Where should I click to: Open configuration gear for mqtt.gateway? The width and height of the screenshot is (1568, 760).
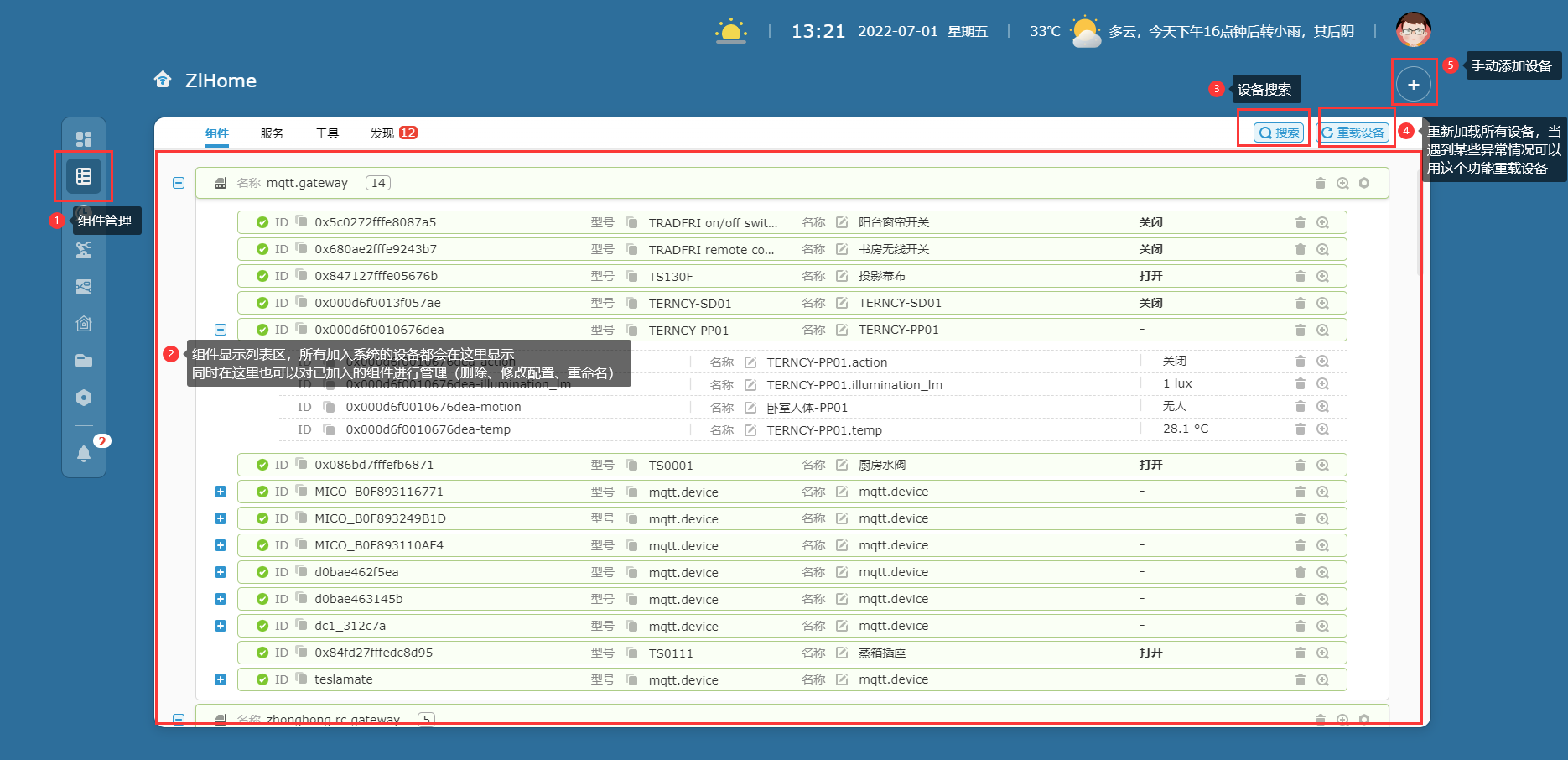[x=1364, y=183]
